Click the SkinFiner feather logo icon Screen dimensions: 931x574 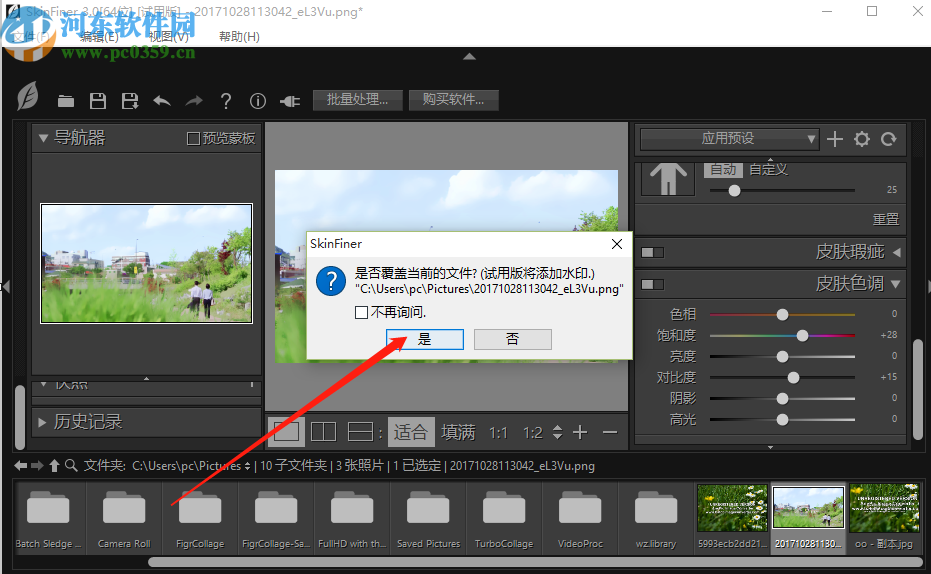(x=28, y=96)
